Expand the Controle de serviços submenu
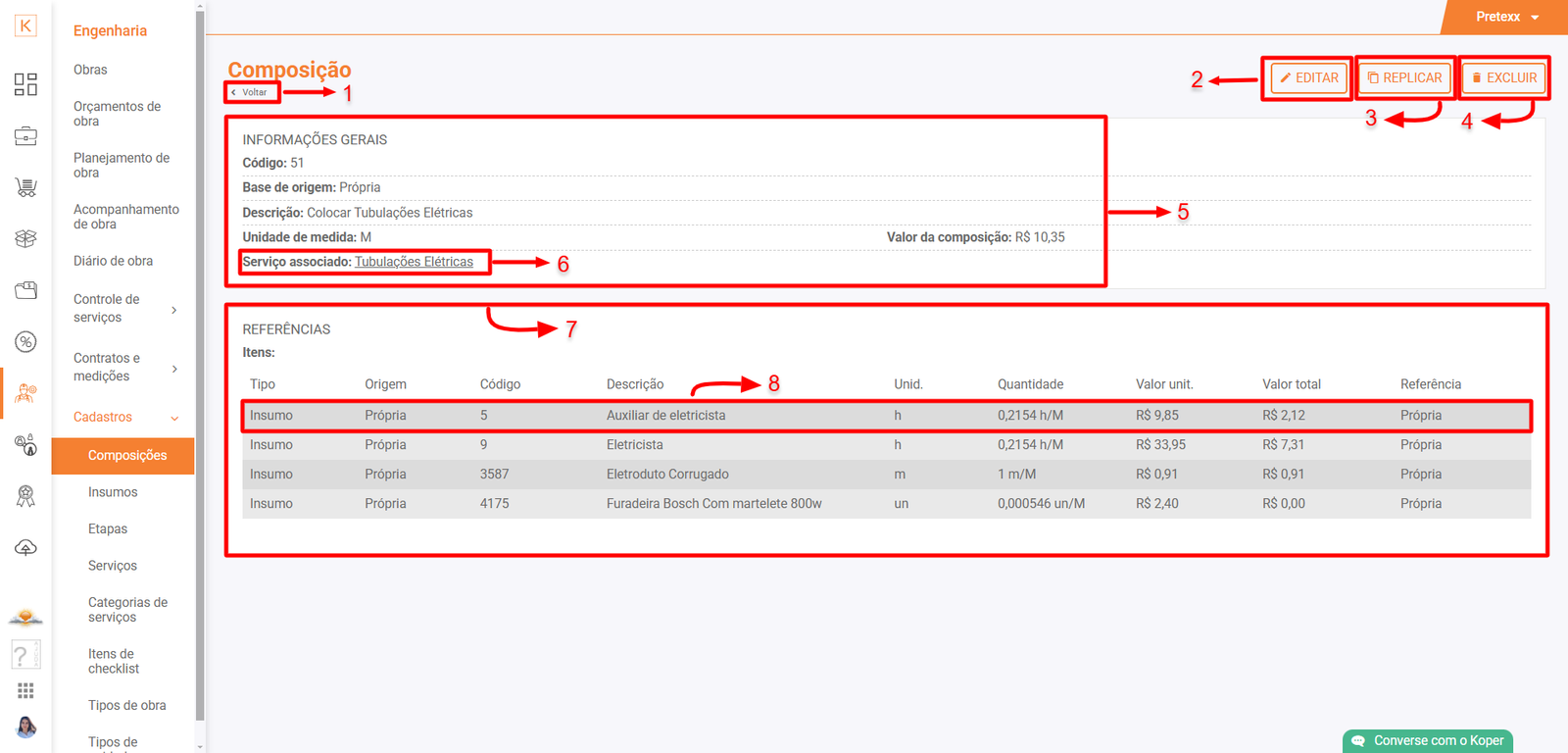The width and height of the screenshot is (1568, 753). 174,310
